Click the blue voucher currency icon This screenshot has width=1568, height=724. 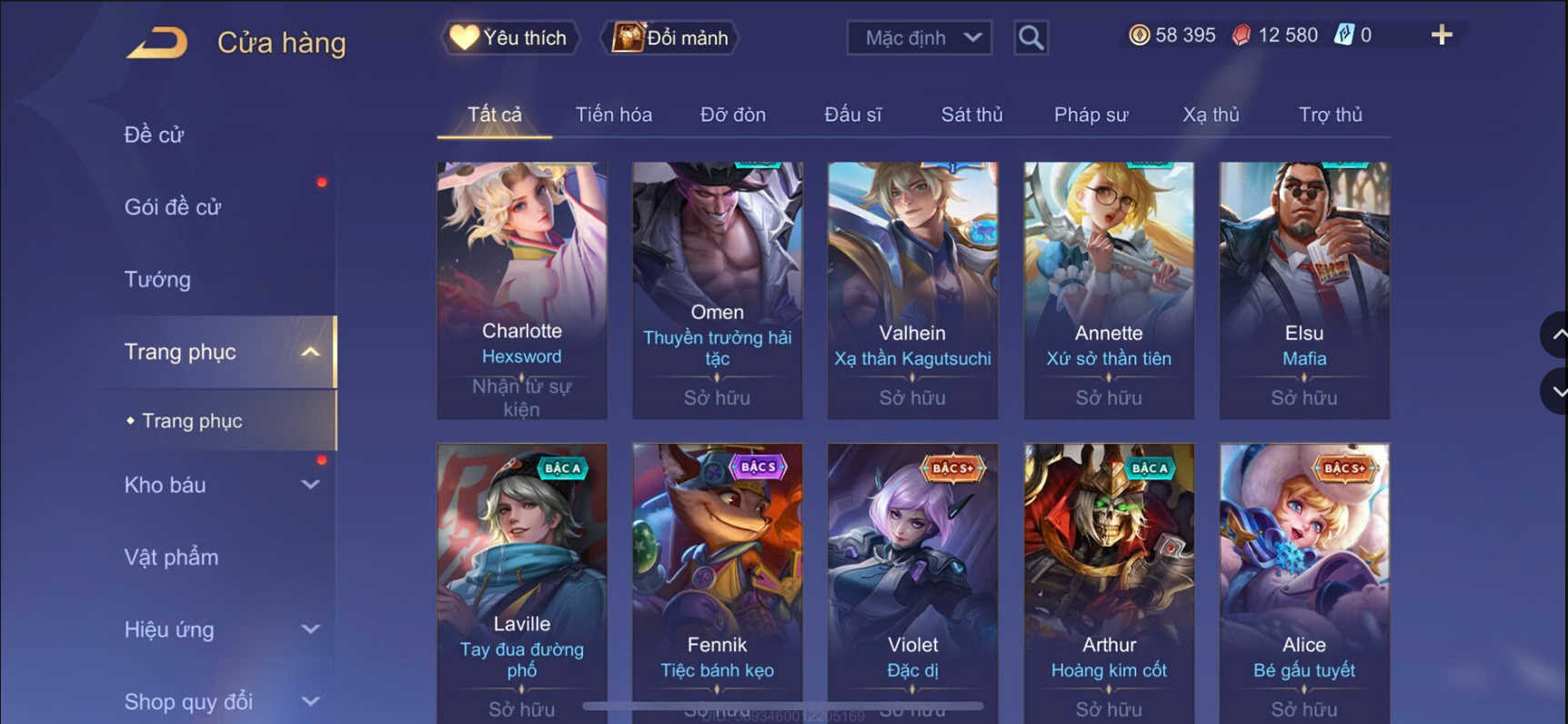point(1343,35)
